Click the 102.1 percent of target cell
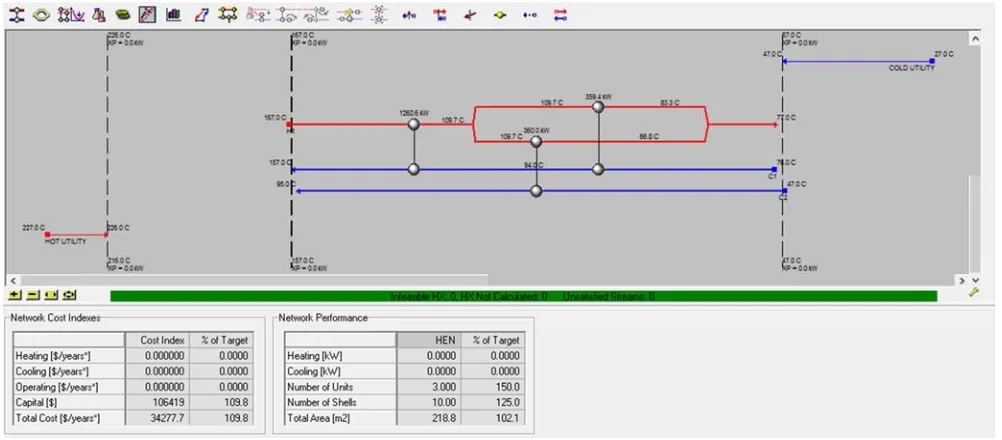 click(492, 418)
